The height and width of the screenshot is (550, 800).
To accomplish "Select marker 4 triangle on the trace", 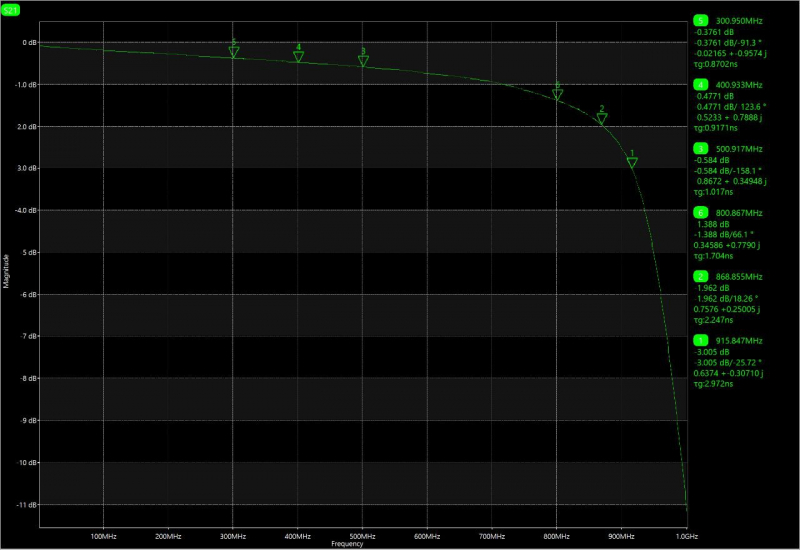I will pos(298,56).
